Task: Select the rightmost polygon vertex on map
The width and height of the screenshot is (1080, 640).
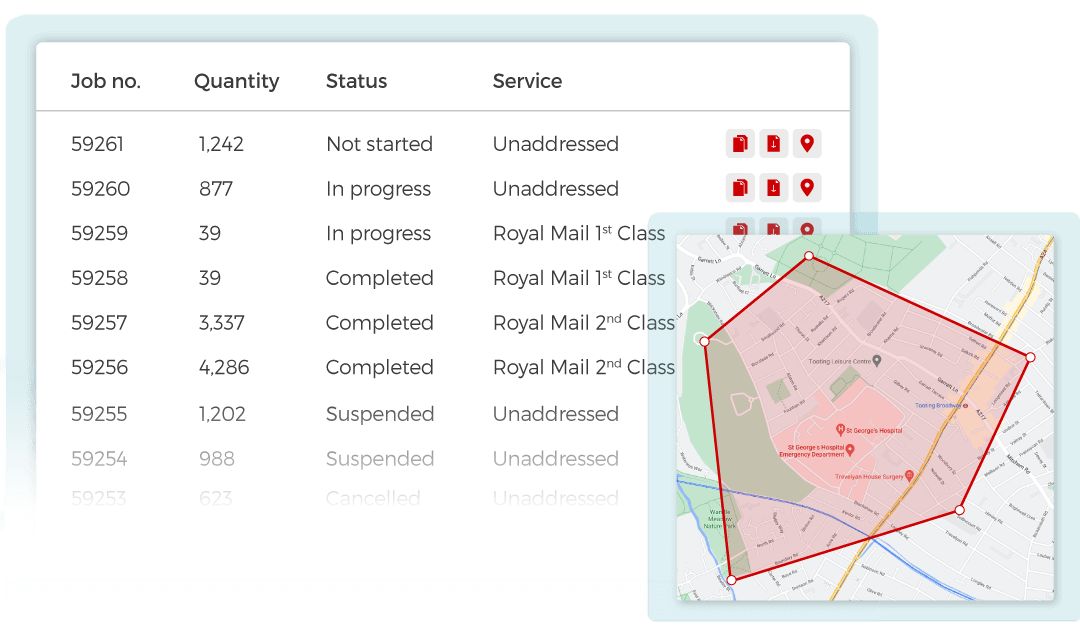Action: coord(1030,357)
